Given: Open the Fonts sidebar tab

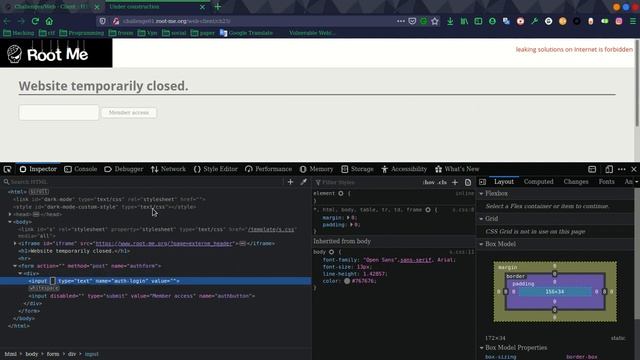Looking at the screenshot, I should click(x=607, y=182).
